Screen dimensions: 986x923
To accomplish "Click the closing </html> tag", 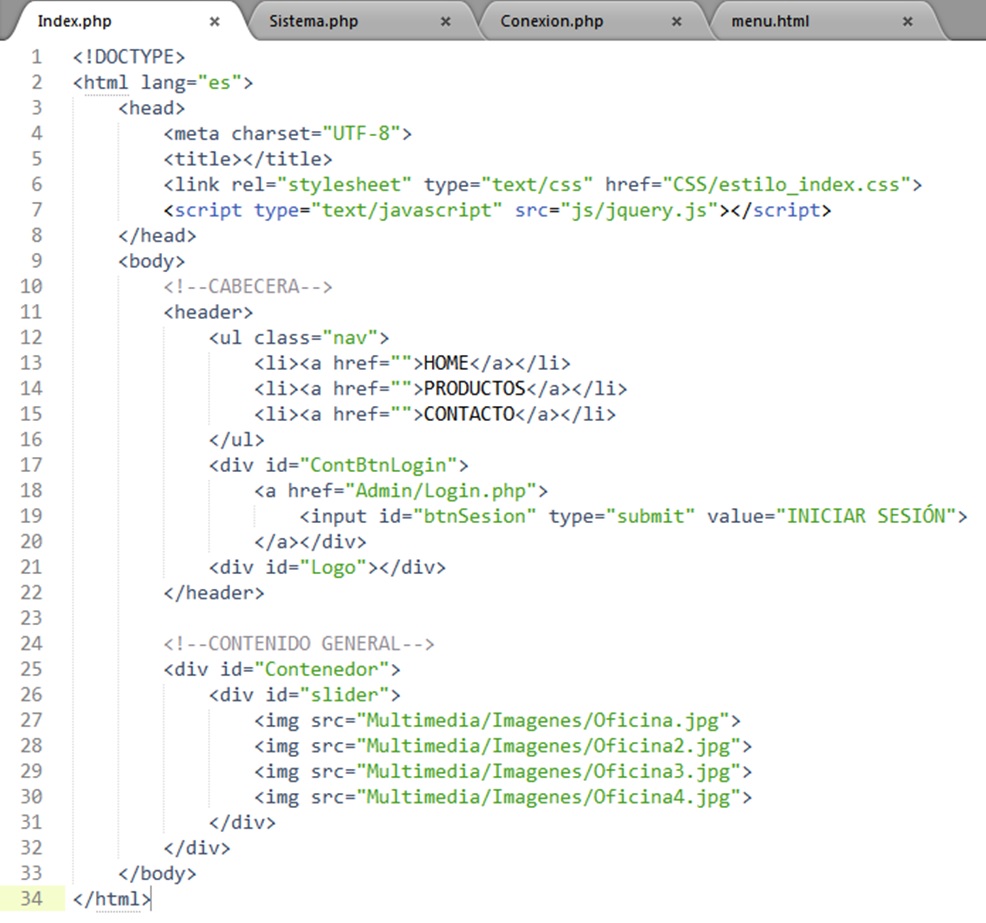I will click(112, 898).
